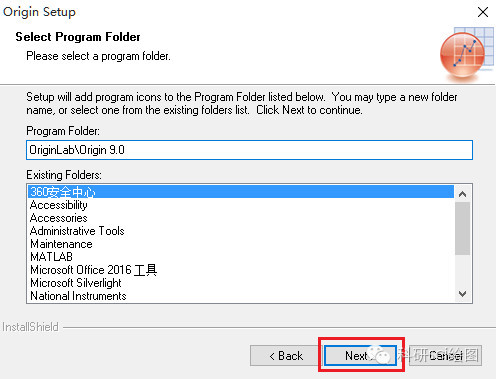Close the Origin Setup window
This screenshot has width=496, height=379.
[483, 12]
